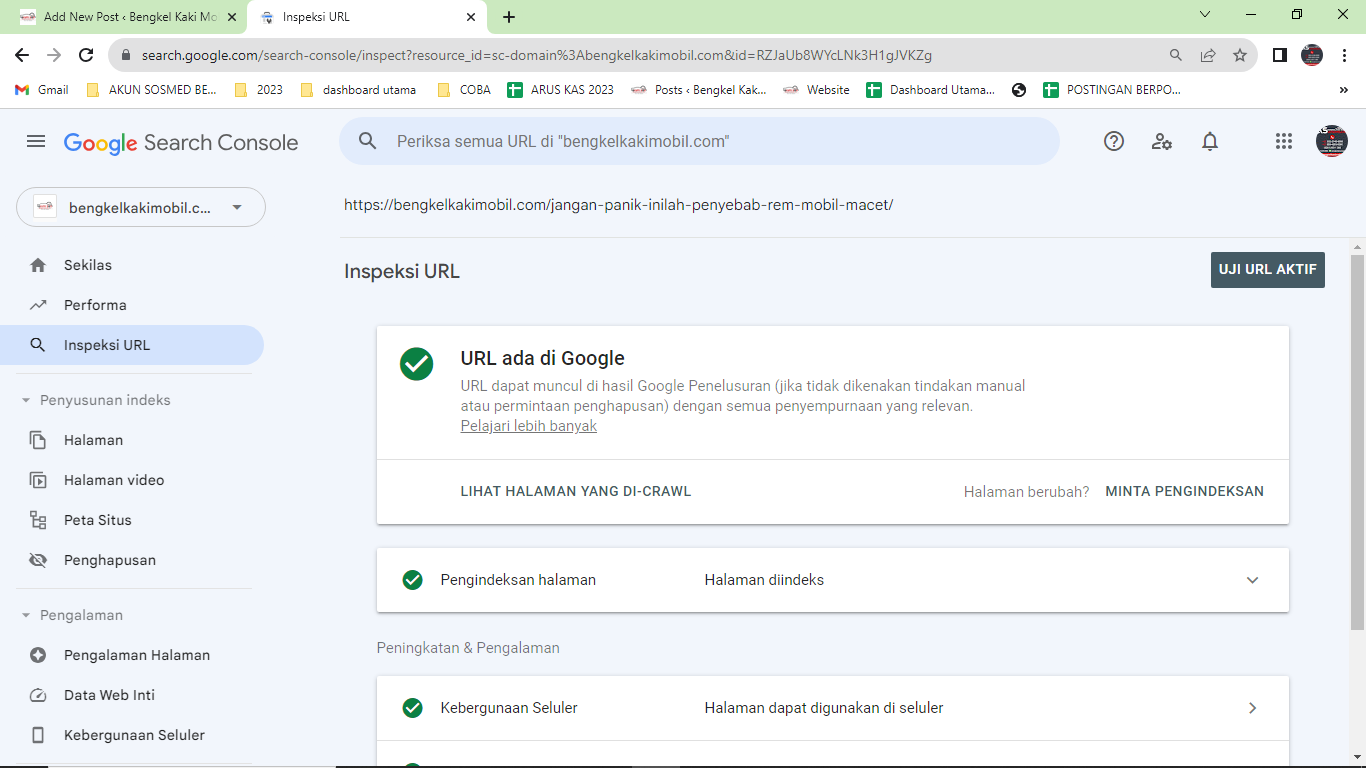
Task: Open the Google apps grid
Action: tap(1284, 142)
